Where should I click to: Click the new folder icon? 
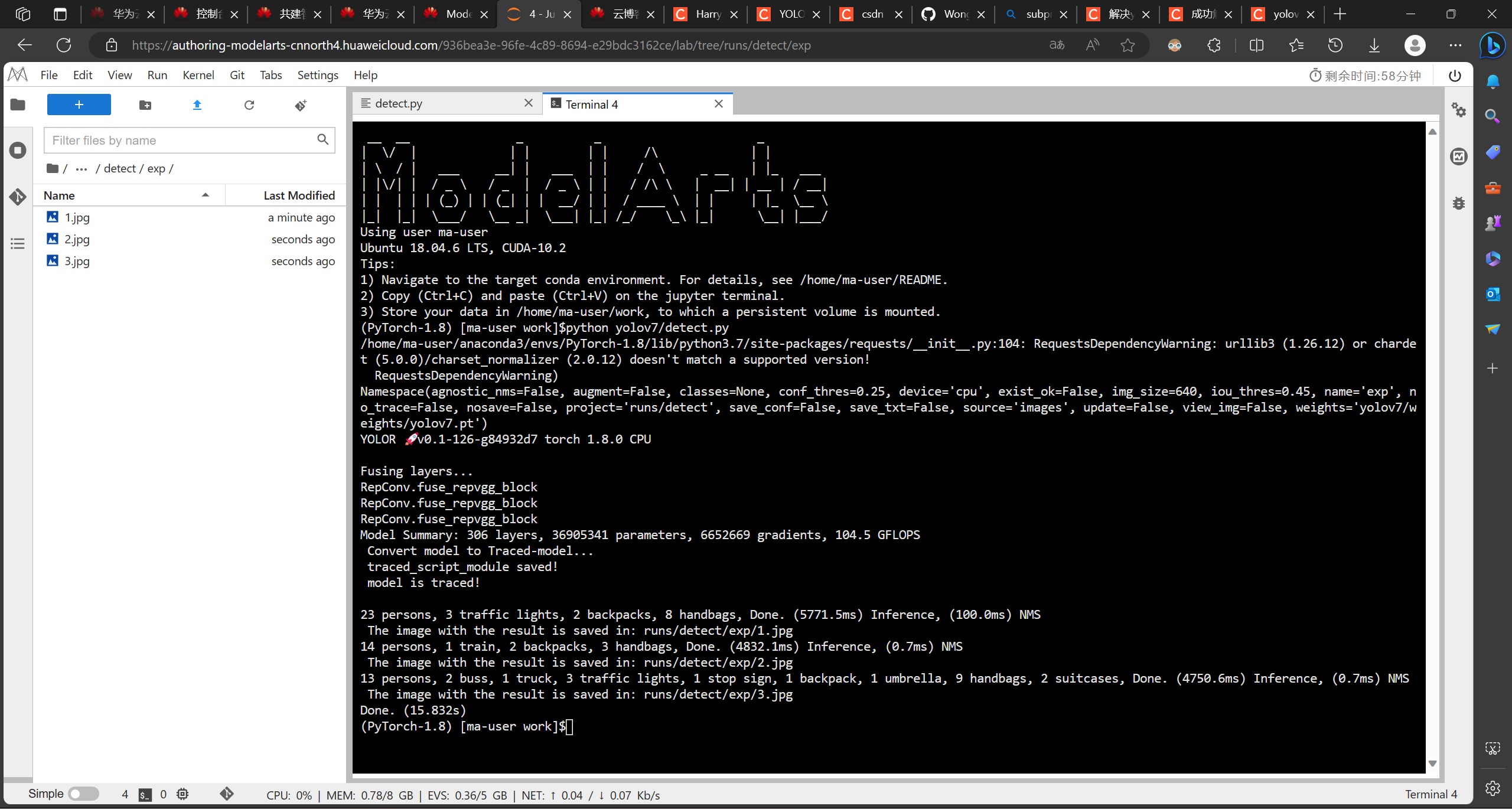pos(145,105)
